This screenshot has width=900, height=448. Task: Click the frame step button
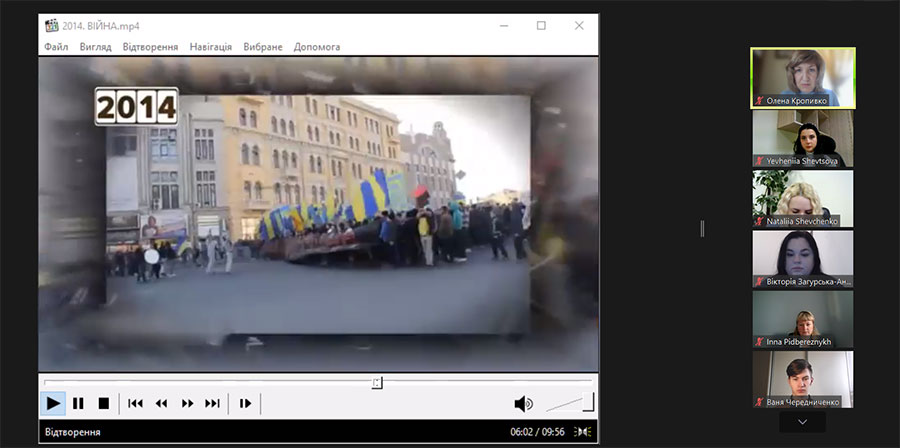(245, 403)
